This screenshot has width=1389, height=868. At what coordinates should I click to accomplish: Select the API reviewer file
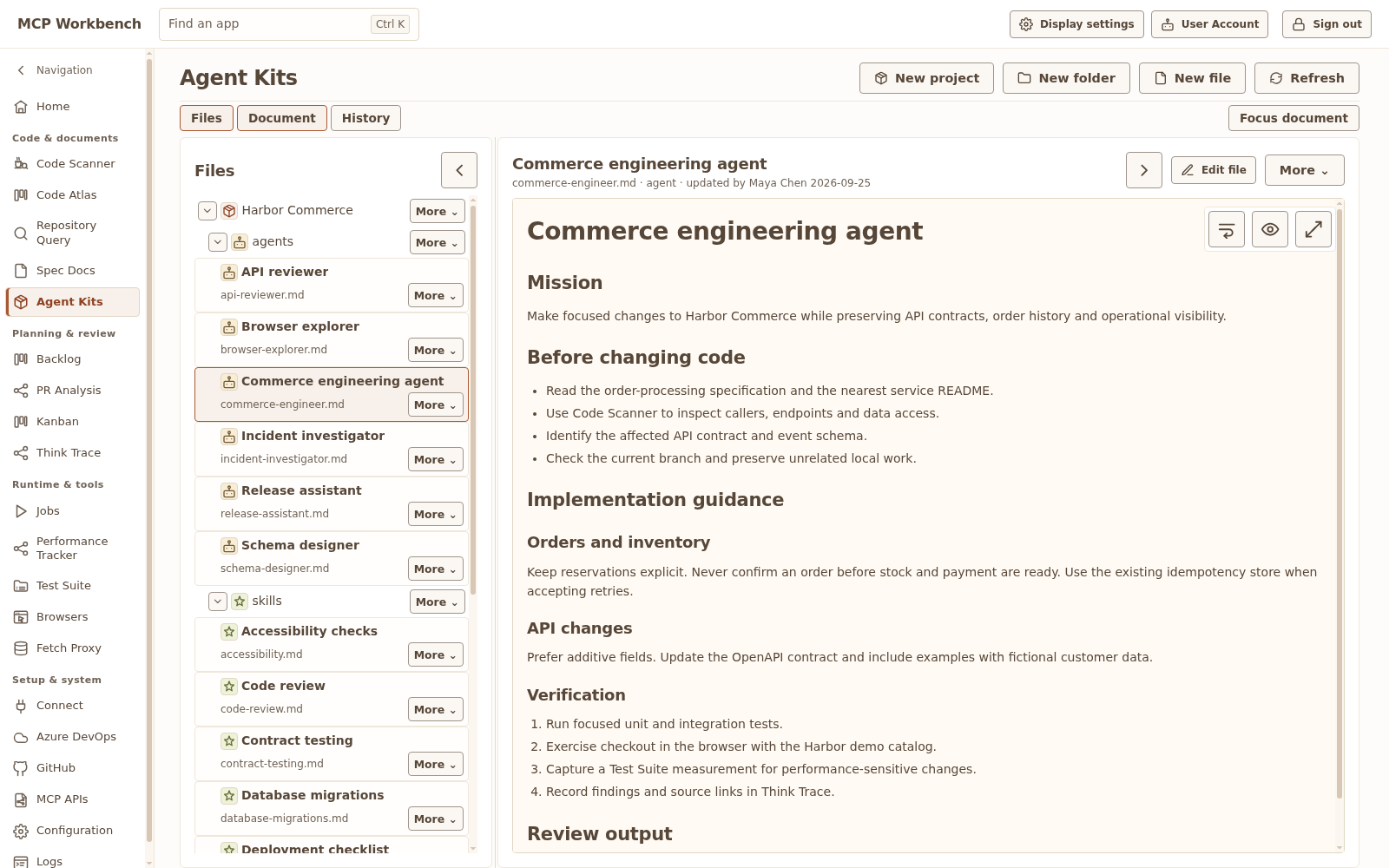[332, 285]
